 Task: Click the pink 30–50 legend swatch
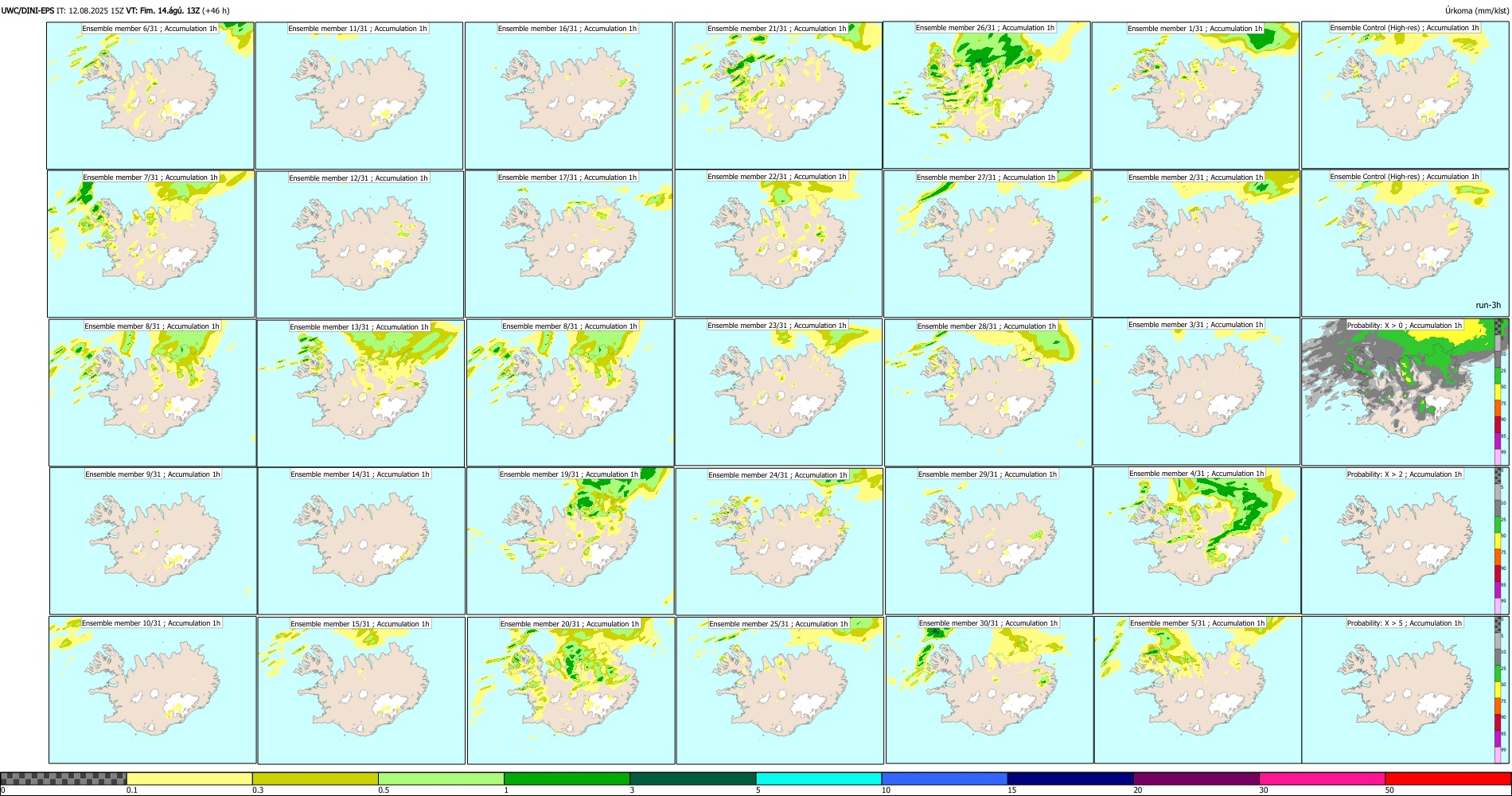pyautogui.click(x=1322, y=778)
